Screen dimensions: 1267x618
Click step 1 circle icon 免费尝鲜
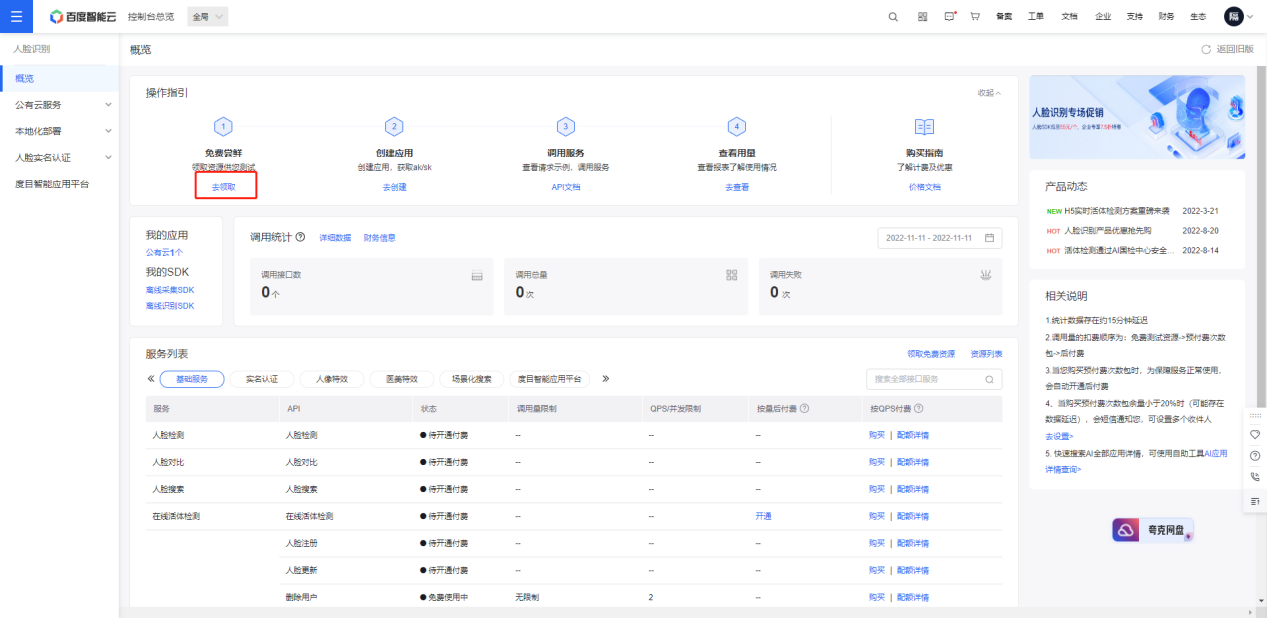tap(223, 126)
